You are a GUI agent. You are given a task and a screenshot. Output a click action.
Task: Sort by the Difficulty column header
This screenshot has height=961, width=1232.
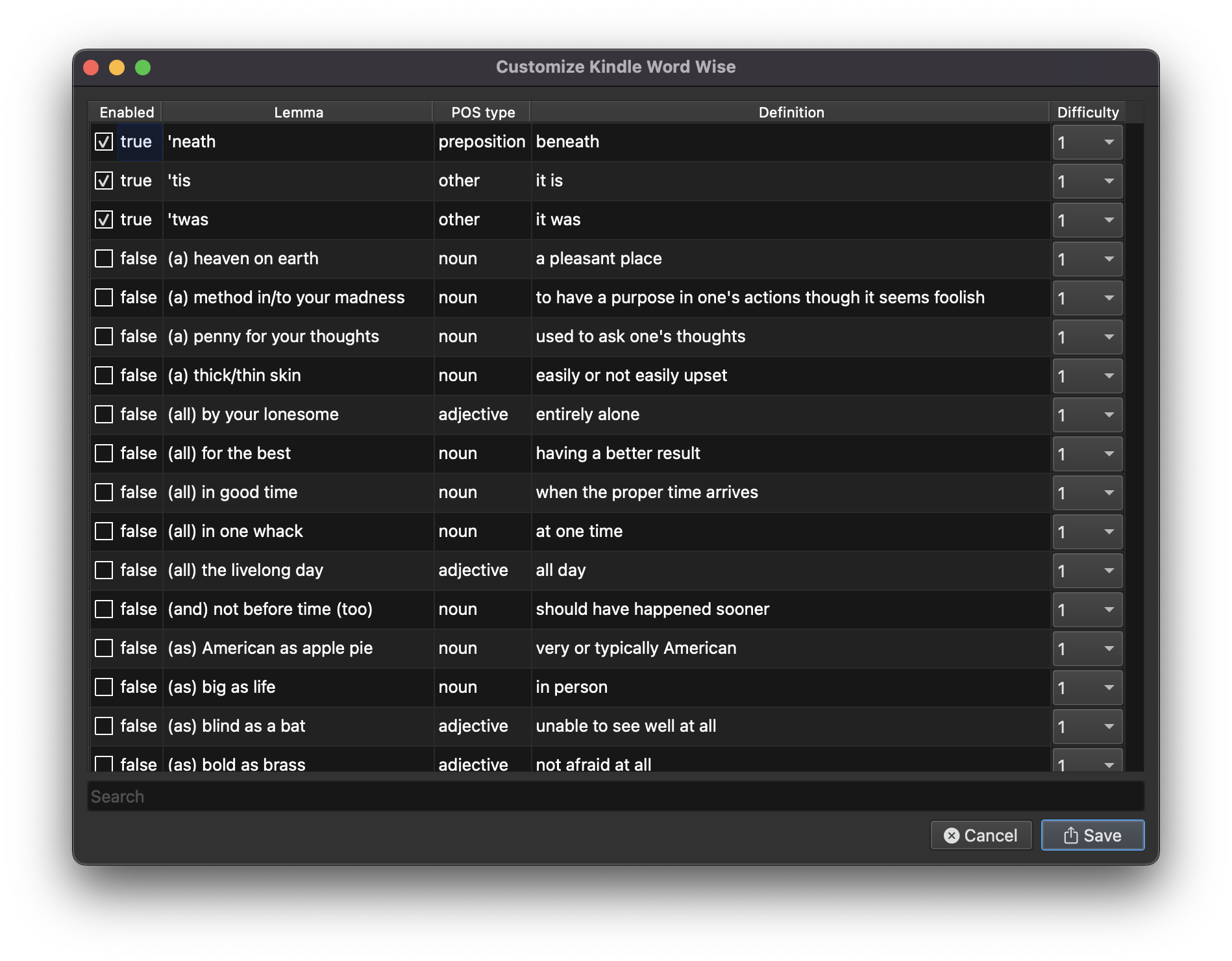(x=1088, y=112)
